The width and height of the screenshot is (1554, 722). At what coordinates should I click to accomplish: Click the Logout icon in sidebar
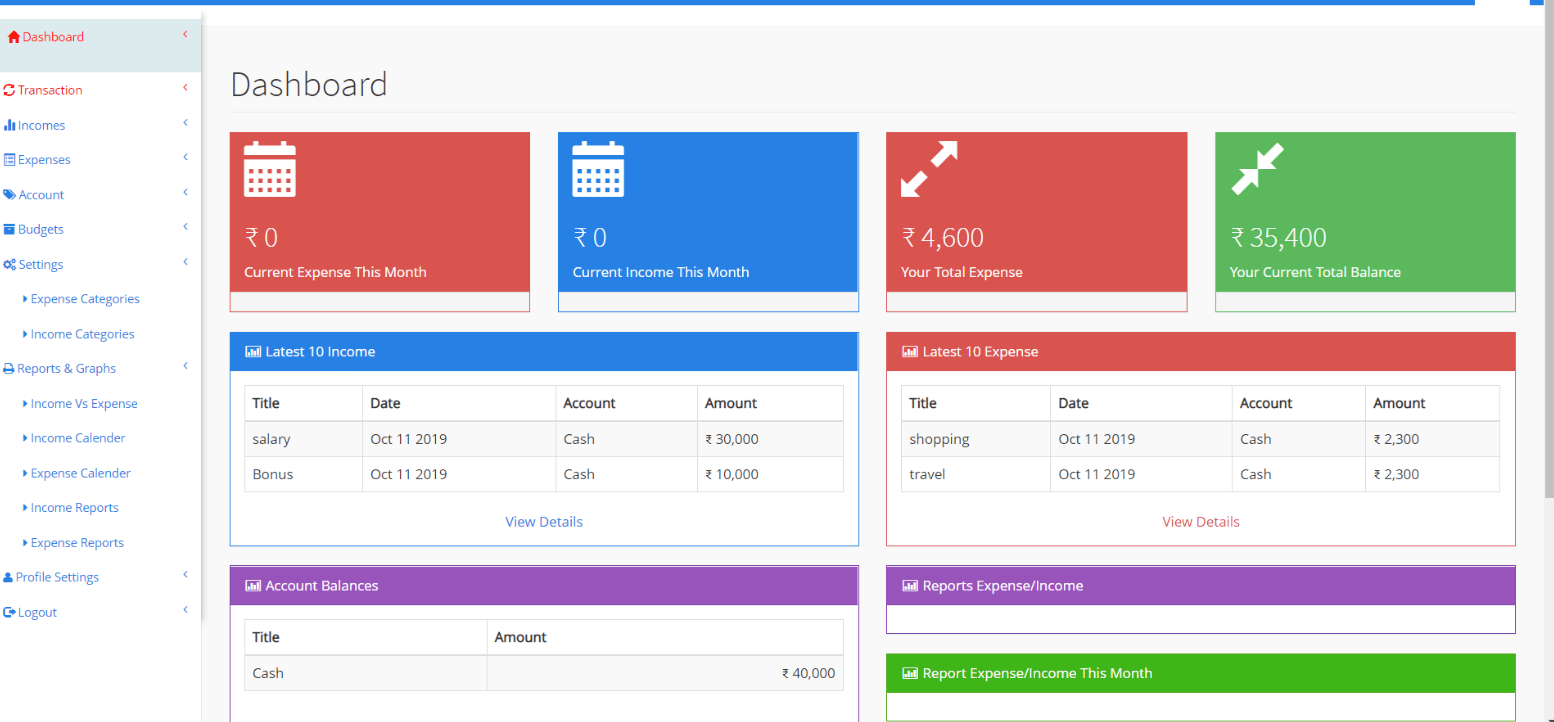tap(9, 611)
